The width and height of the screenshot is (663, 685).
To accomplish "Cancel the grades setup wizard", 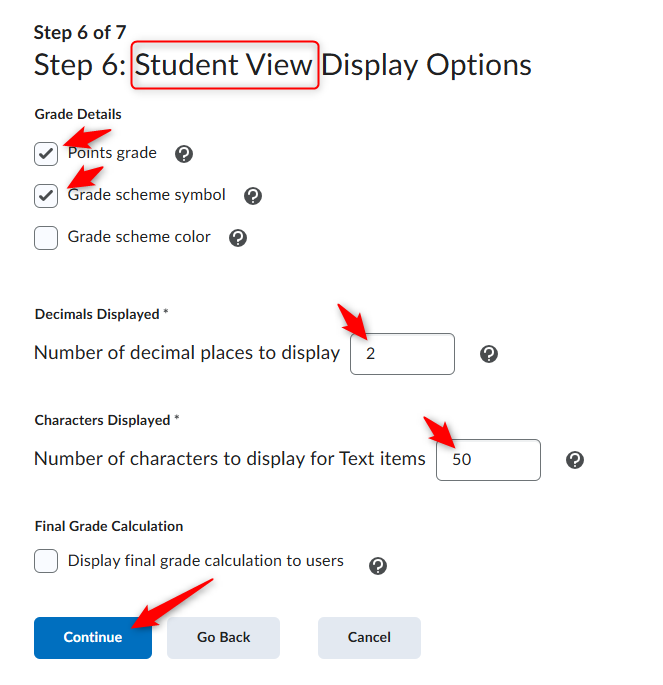I will [x=369, y=638].
